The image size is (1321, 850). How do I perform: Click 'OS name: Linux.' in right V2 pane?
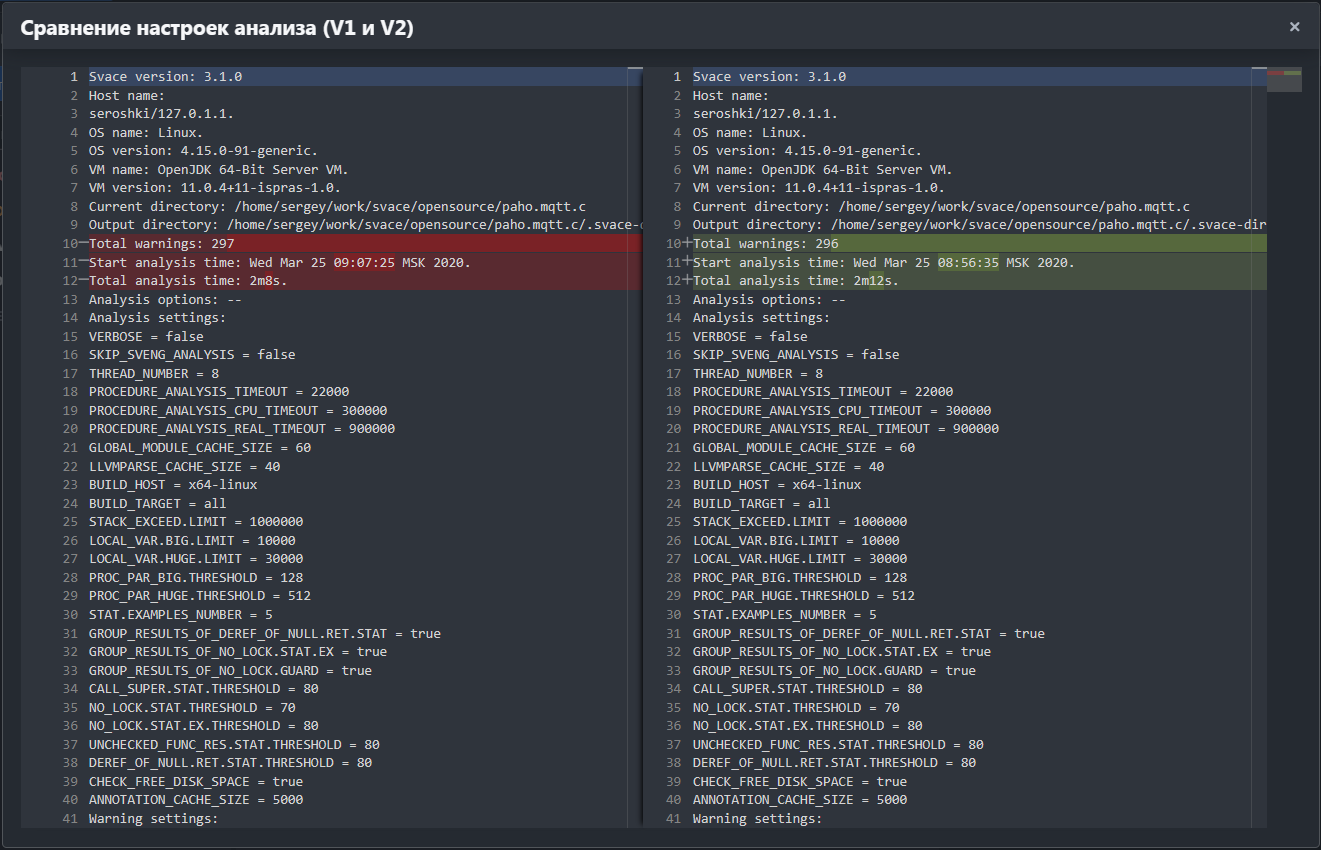[x=750, y=132]
